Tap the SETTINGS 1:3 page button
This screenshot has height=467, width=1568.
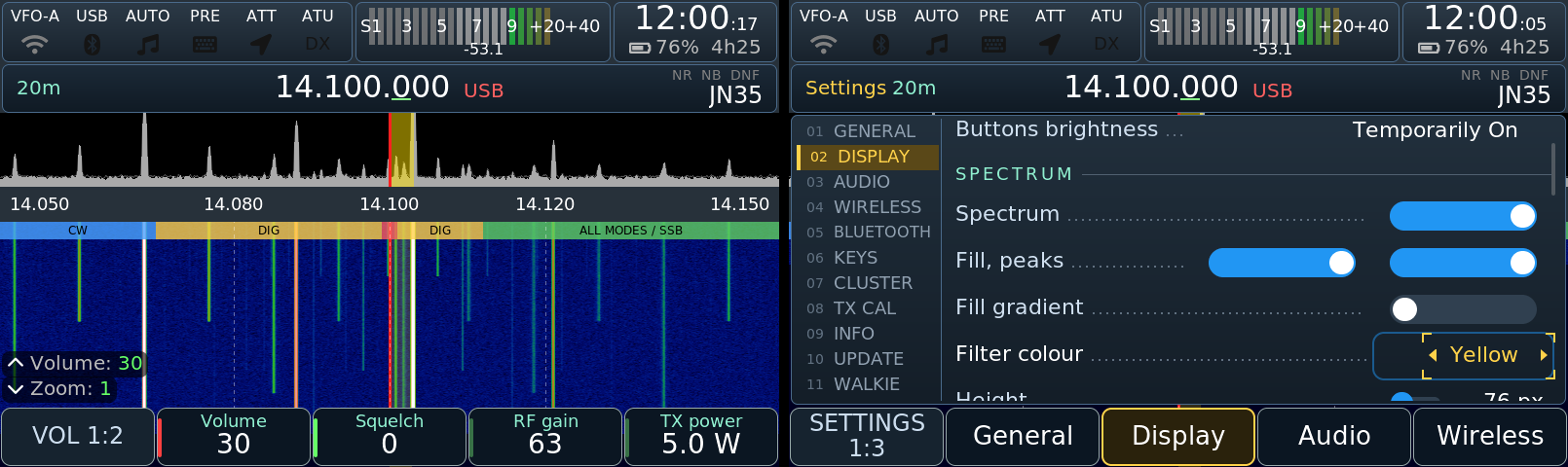coord(867,437)
